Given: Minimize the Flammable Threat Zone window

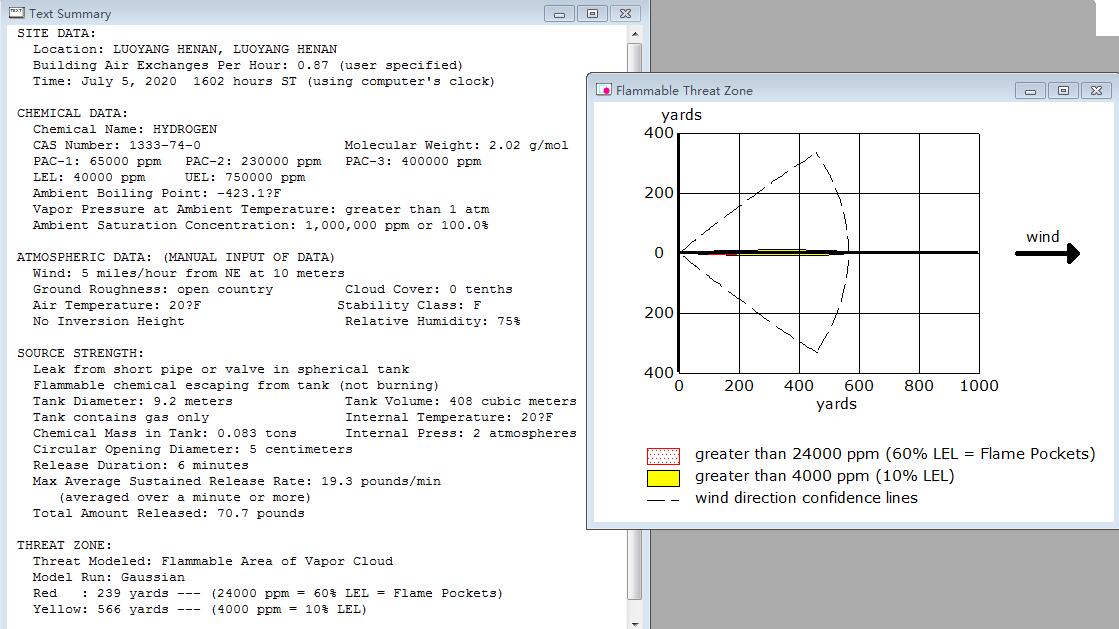Looking at the screenshot, I should click(x=1031, y=91).
